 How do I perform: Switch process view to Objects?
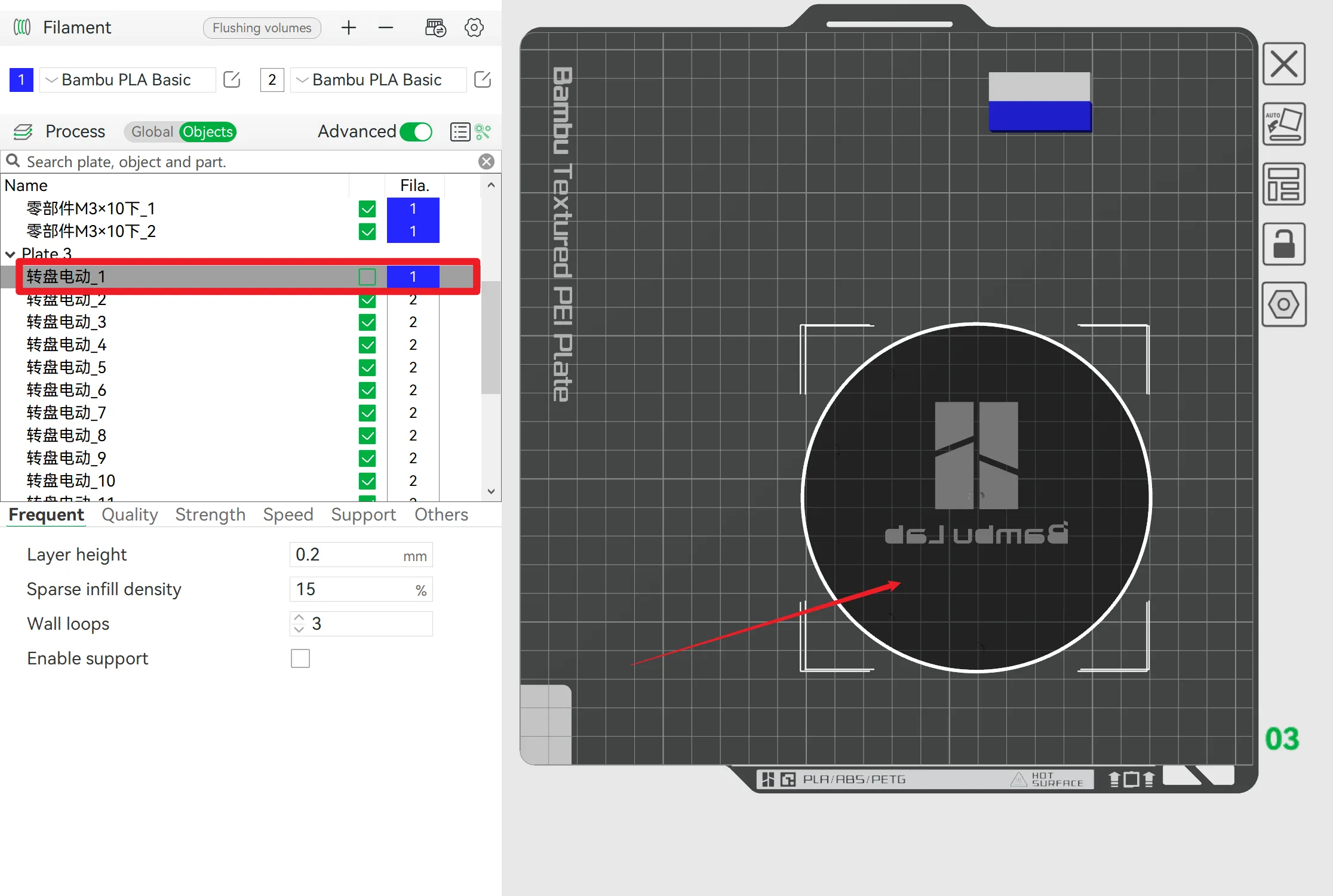click(207, 131)
